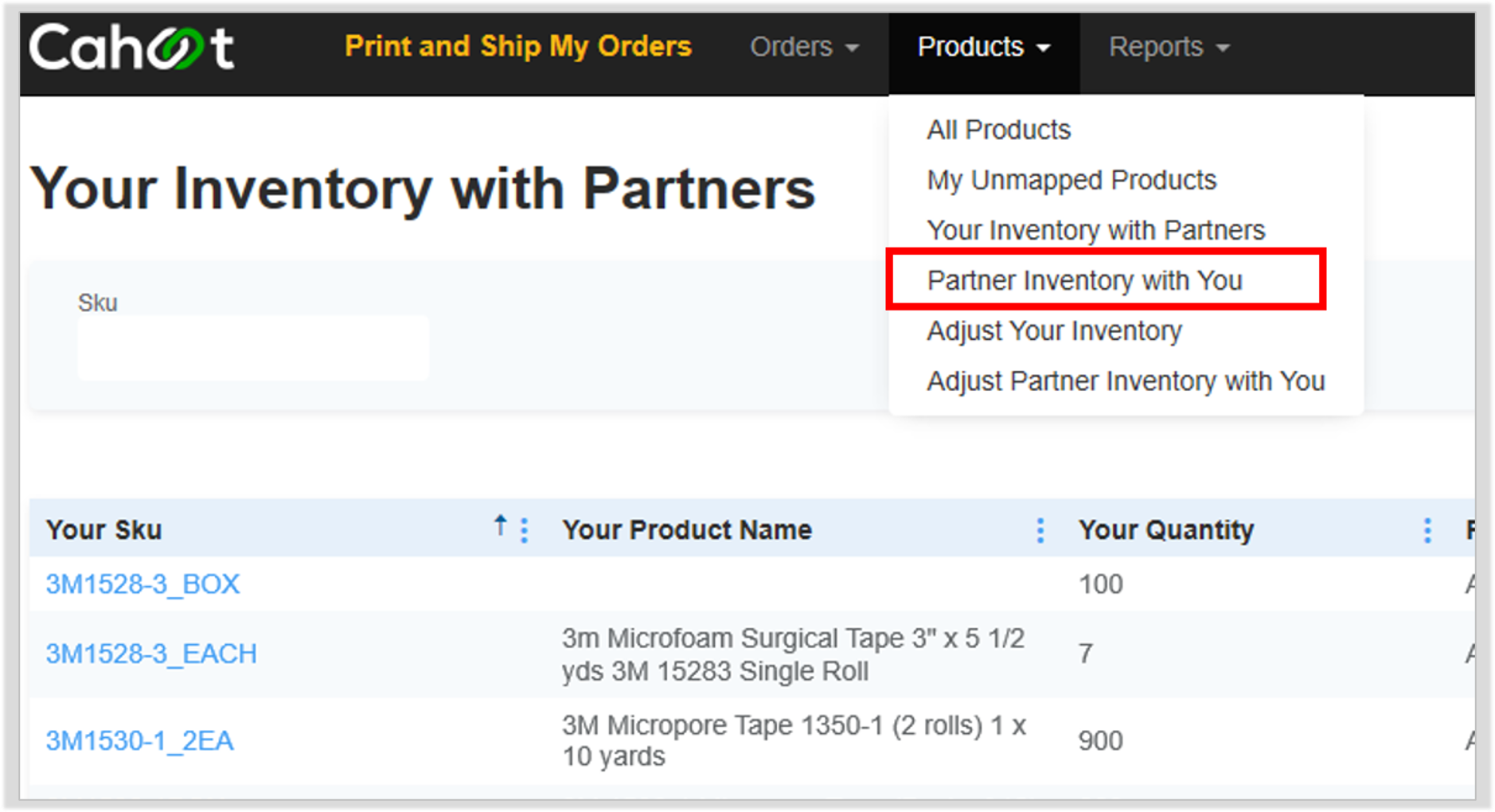Open Your Quantity column menu dots
1495x812 pixels.
1427,529
